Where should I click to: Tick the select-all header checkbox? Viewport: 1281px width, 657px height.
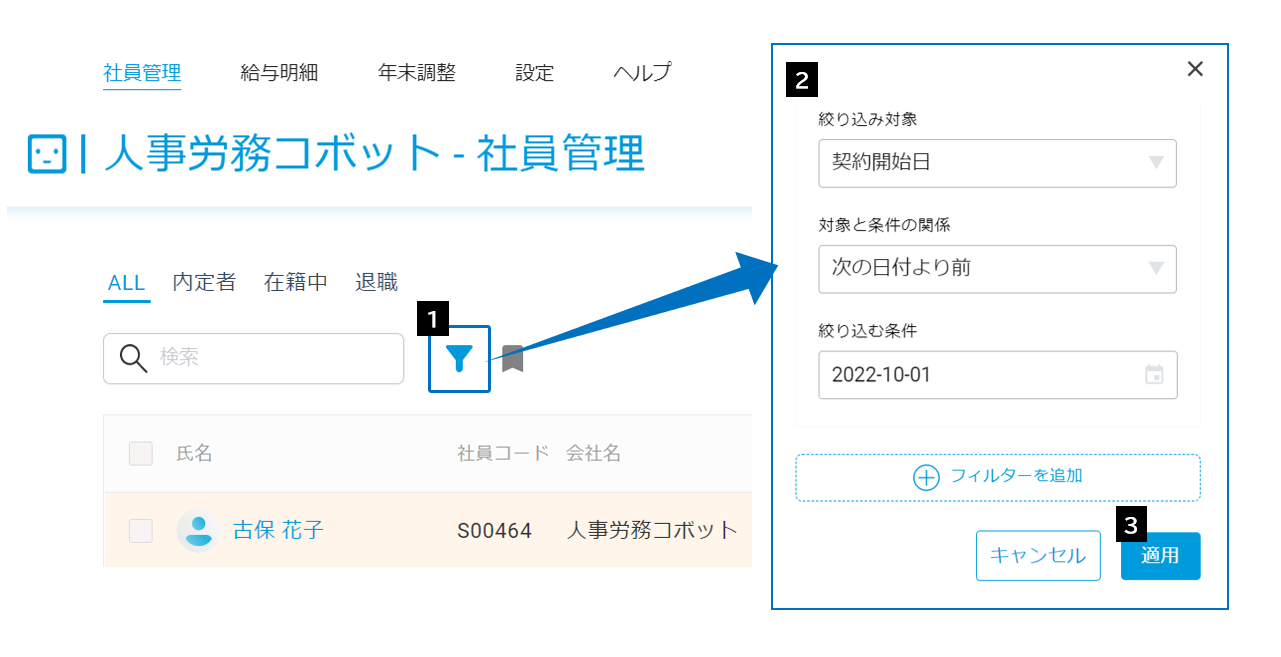pyautogui.click(x=140, y=453)
